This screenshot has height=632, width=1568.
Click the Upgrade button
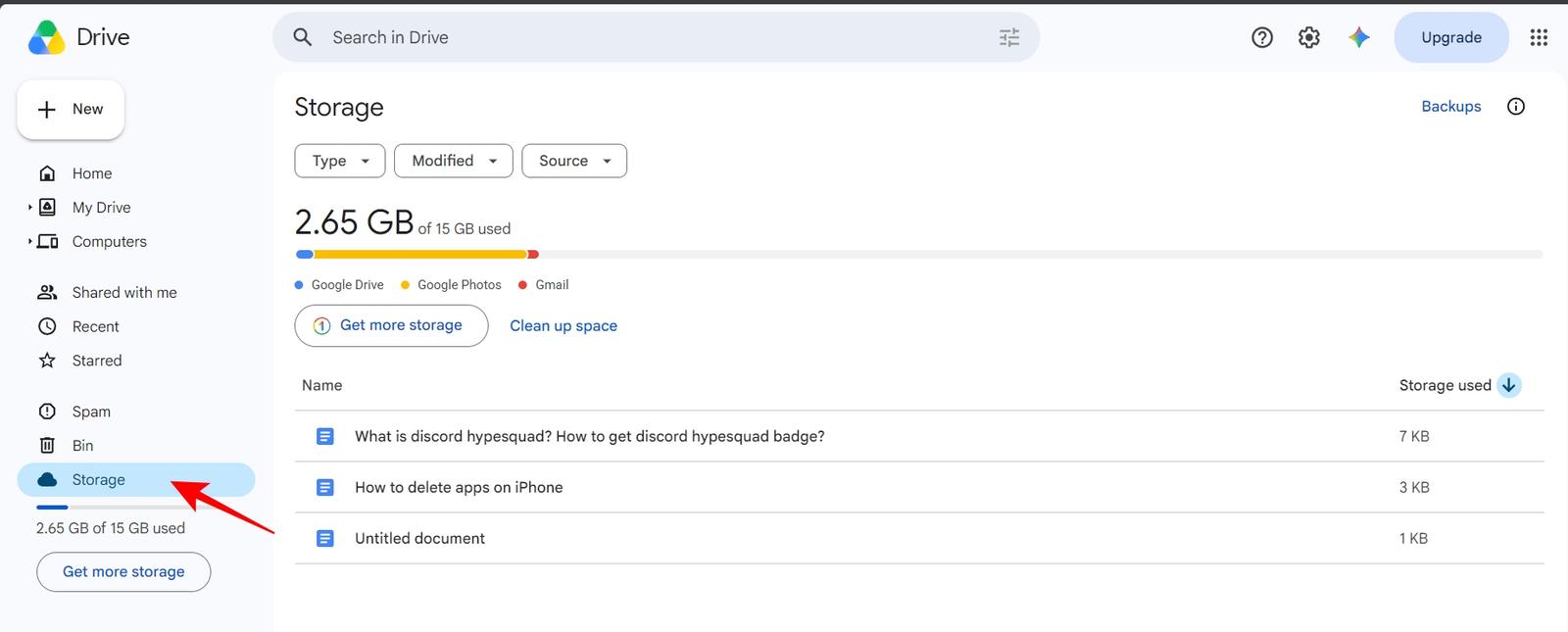click(1451, 37)
